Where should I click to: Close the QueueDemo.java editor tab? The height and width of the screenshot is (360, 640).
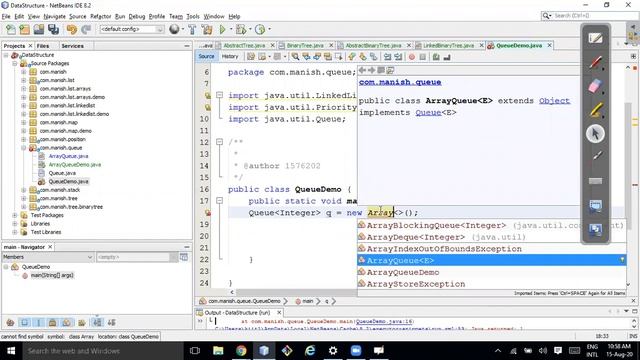[x=549, y=45]
